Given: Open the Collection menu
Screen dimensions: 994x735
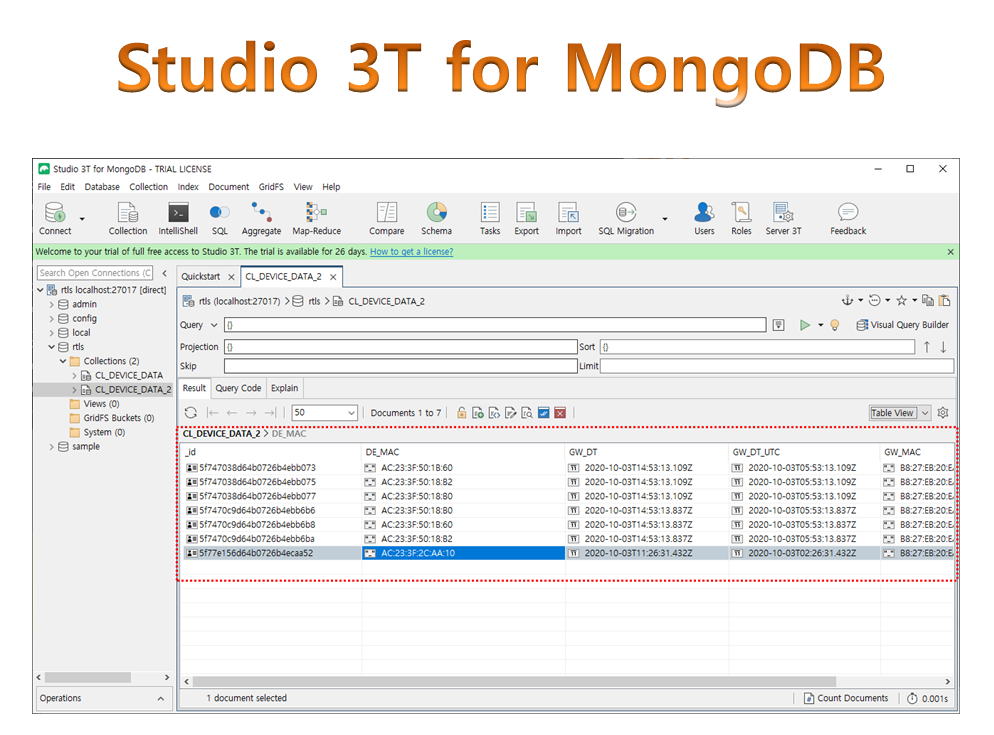Looking at the screenshot, I should point(148,186).
